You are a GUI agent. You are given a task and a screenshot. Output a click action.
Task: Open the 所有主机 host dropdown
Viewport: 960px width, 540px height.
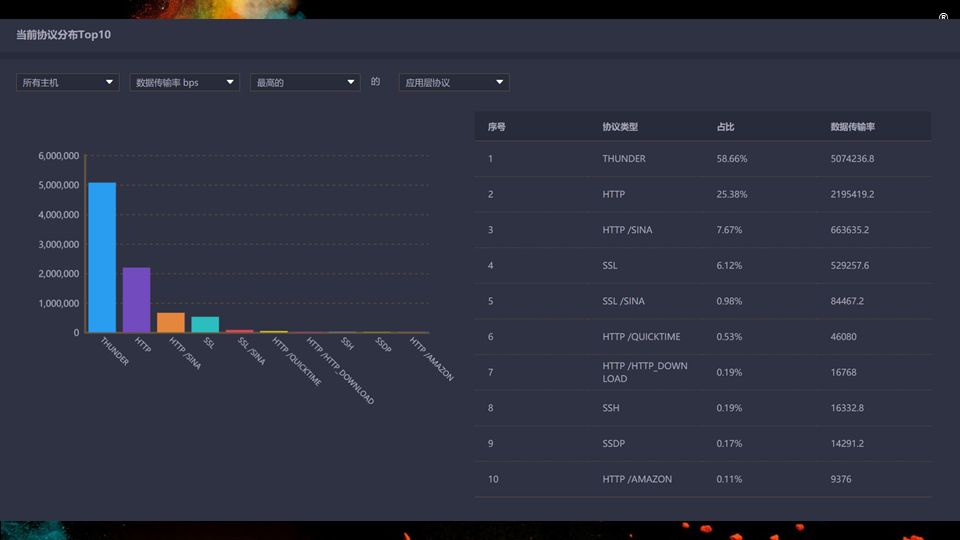tap(68, 82)
